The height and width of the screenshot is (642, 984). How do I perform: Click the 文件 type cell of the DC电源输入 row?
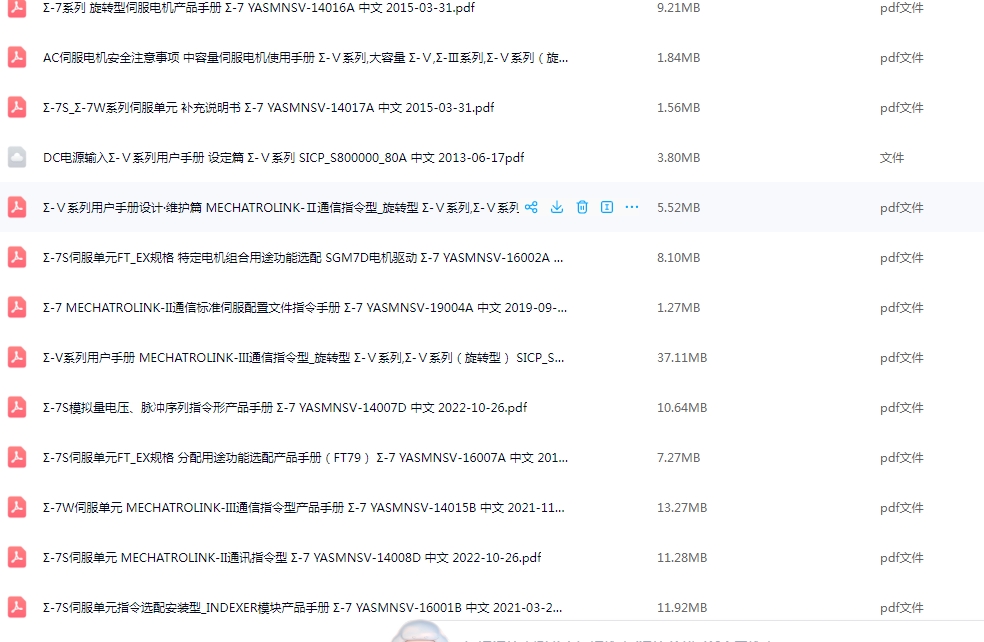892,158
